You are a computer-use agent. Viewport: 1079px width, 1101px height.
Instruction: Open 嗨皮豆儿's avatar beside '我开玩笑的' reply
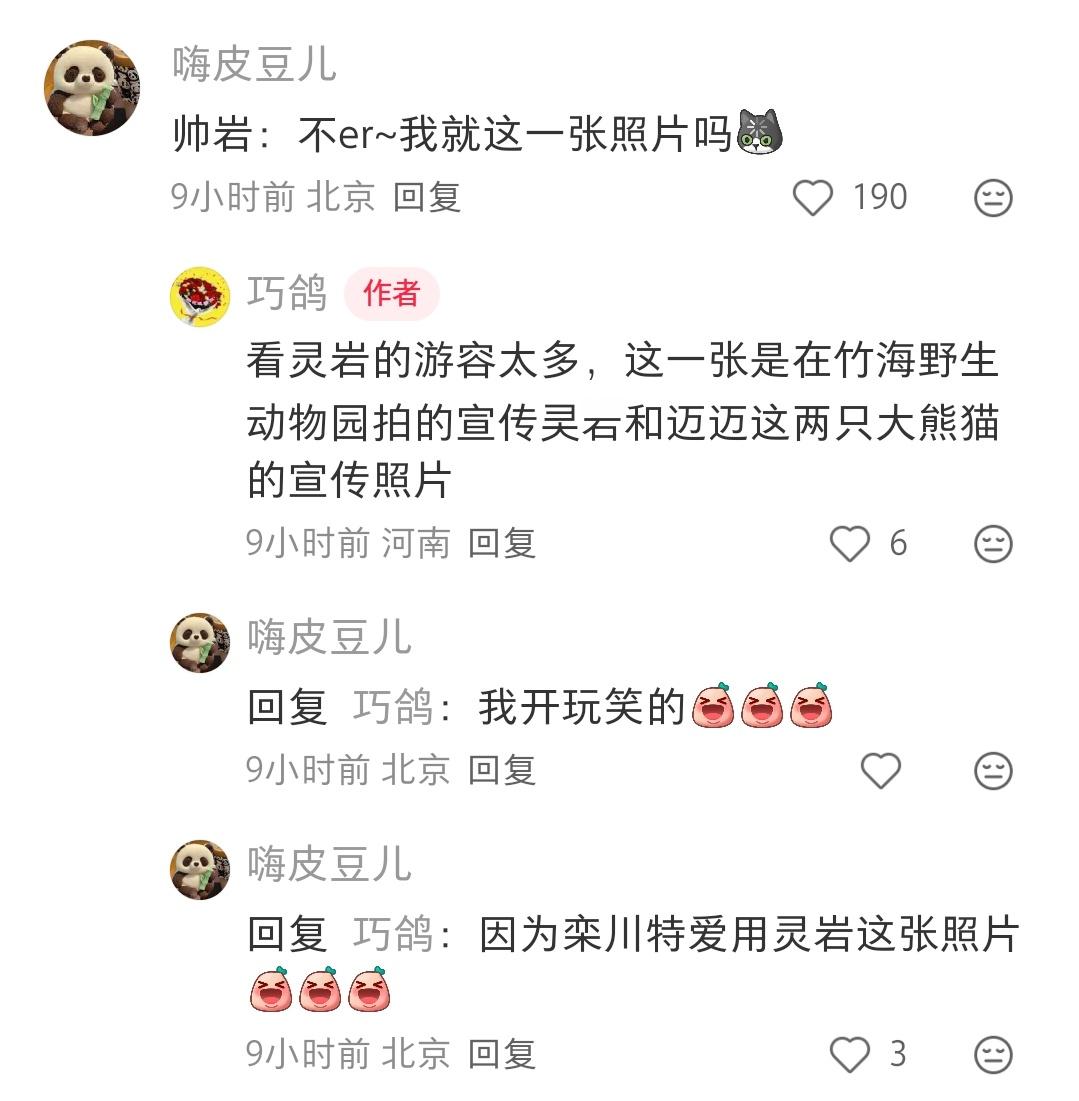click(x=200, y=642)
